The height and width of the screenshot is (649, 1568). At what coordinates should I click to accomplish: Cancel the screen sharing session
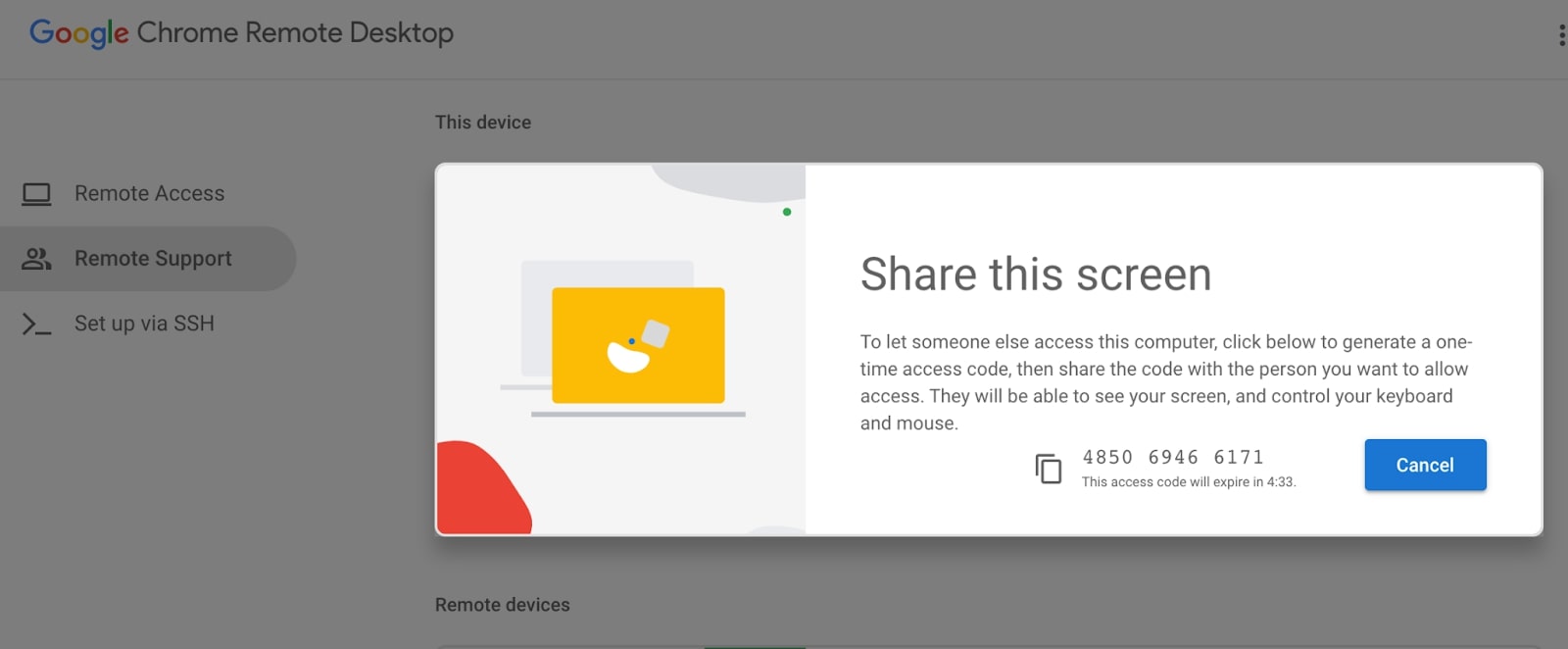[x=1425, y=465]
